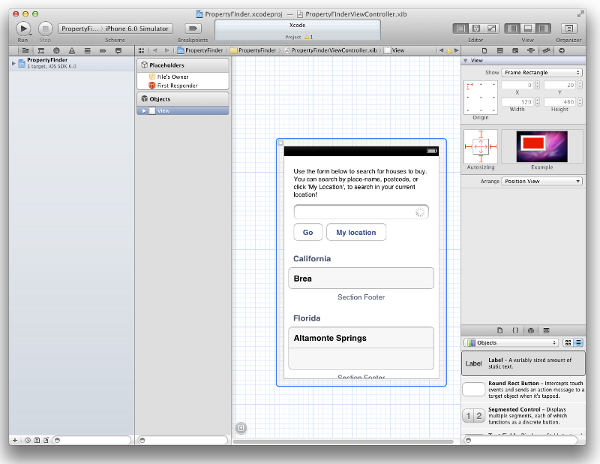Screen dimensions: 600x464
Task: Show the Breakpoint navigator
Action: pyautogui.click(x=103, y=50)
